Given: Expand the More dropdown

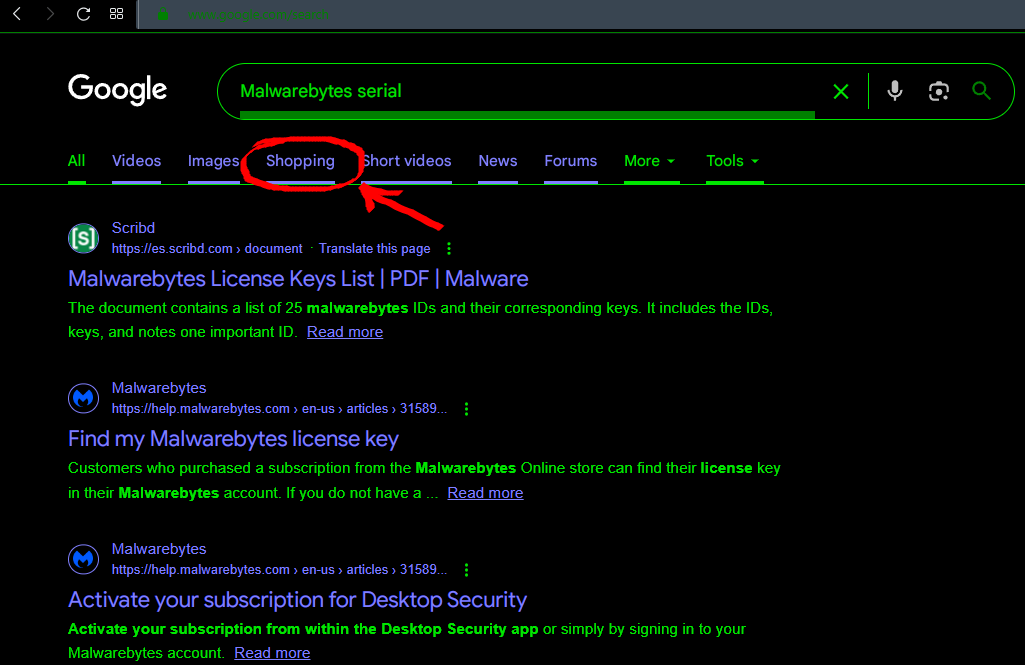Looking at the screenshot, I should [x=650, y=161].
